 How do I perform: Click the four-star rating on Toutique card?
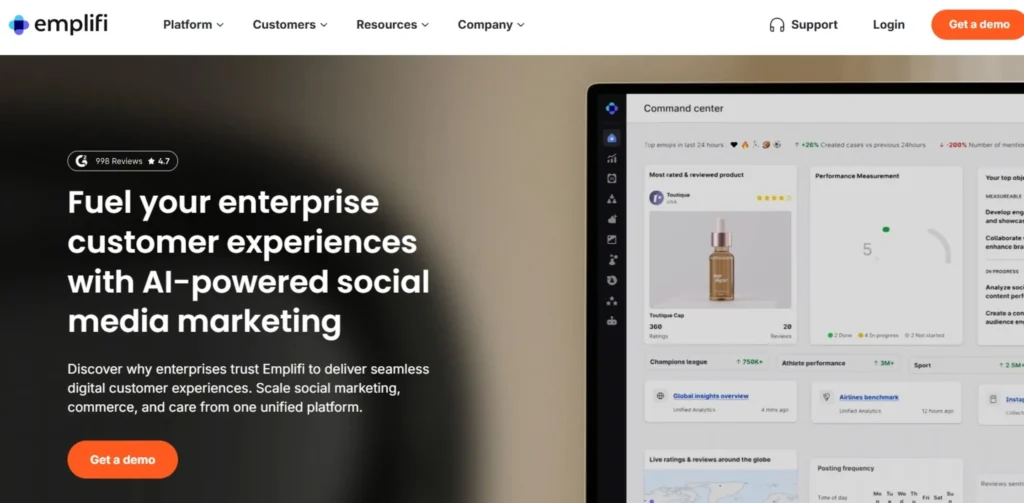[773, 198]
